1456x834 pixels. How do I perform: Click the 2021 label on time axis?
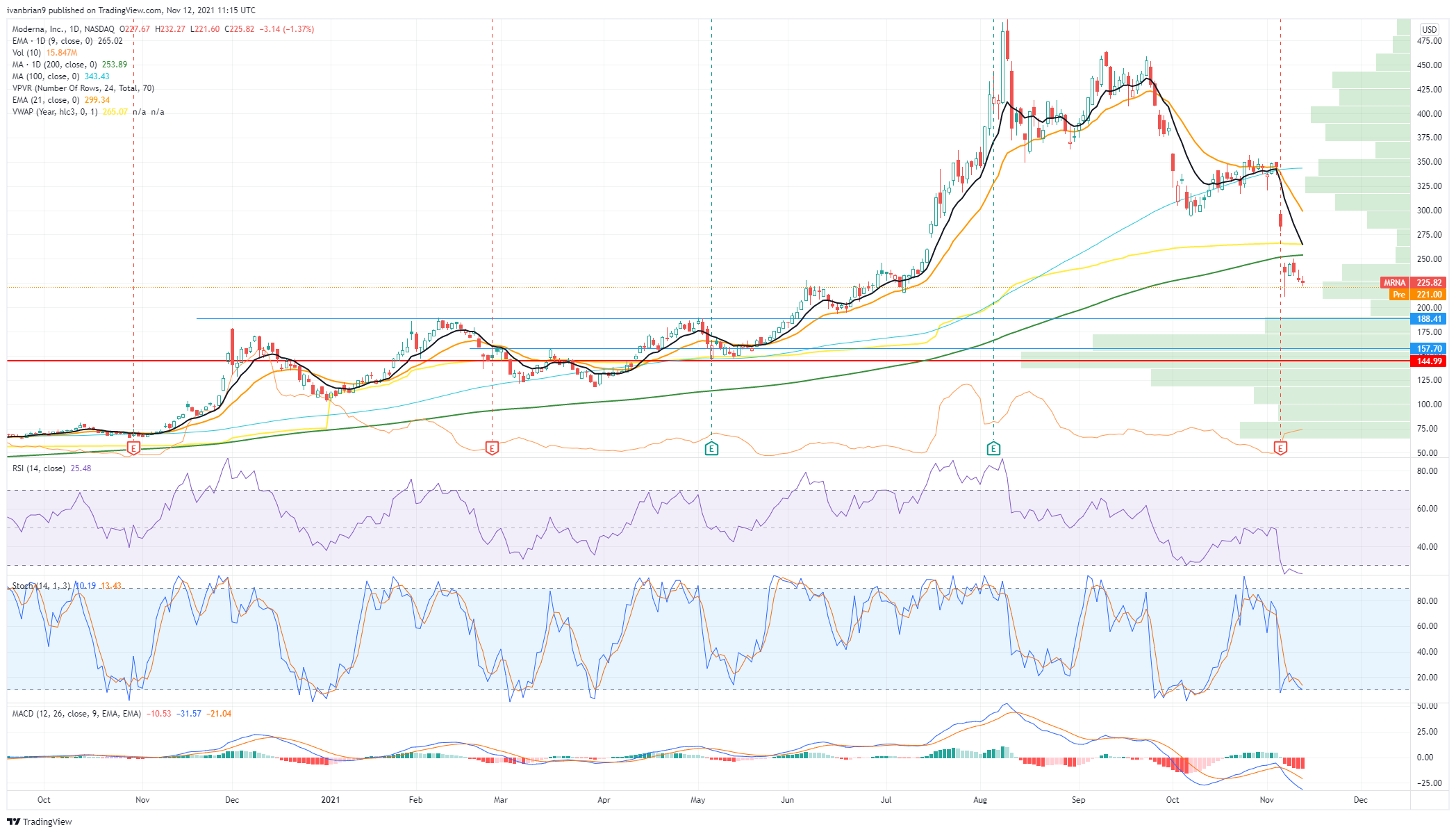331,800
